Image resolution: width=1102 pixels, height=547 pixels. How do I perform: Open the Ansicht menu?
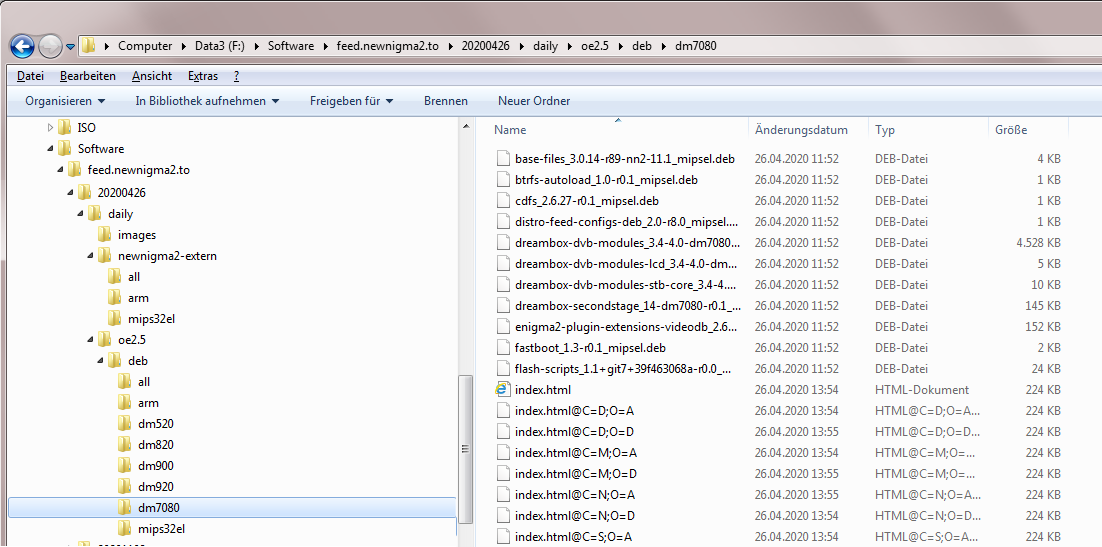click(152, 76)
